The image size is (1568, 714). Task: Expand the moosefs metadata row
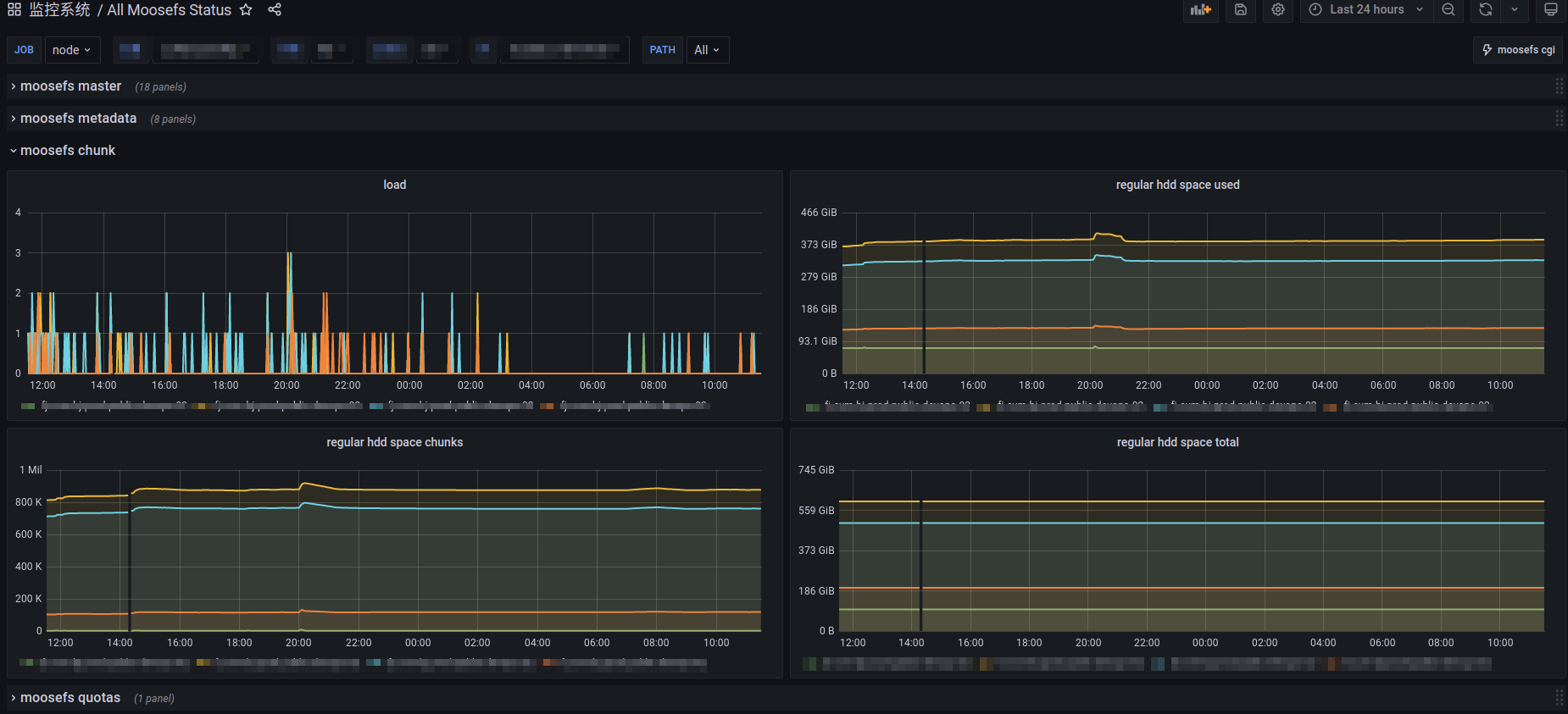tap(78, 119)
